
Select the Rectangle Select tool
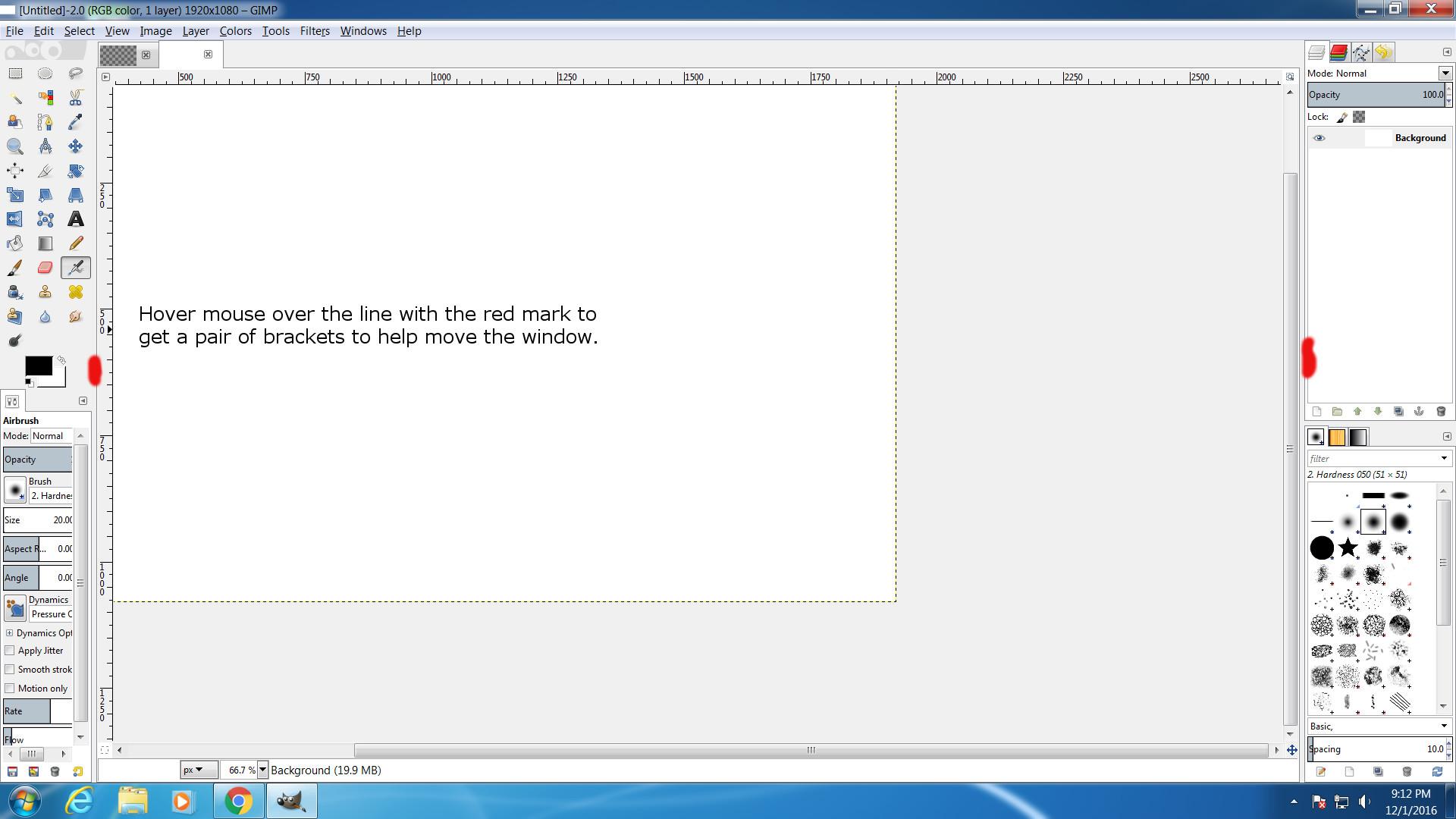[14, 74]
